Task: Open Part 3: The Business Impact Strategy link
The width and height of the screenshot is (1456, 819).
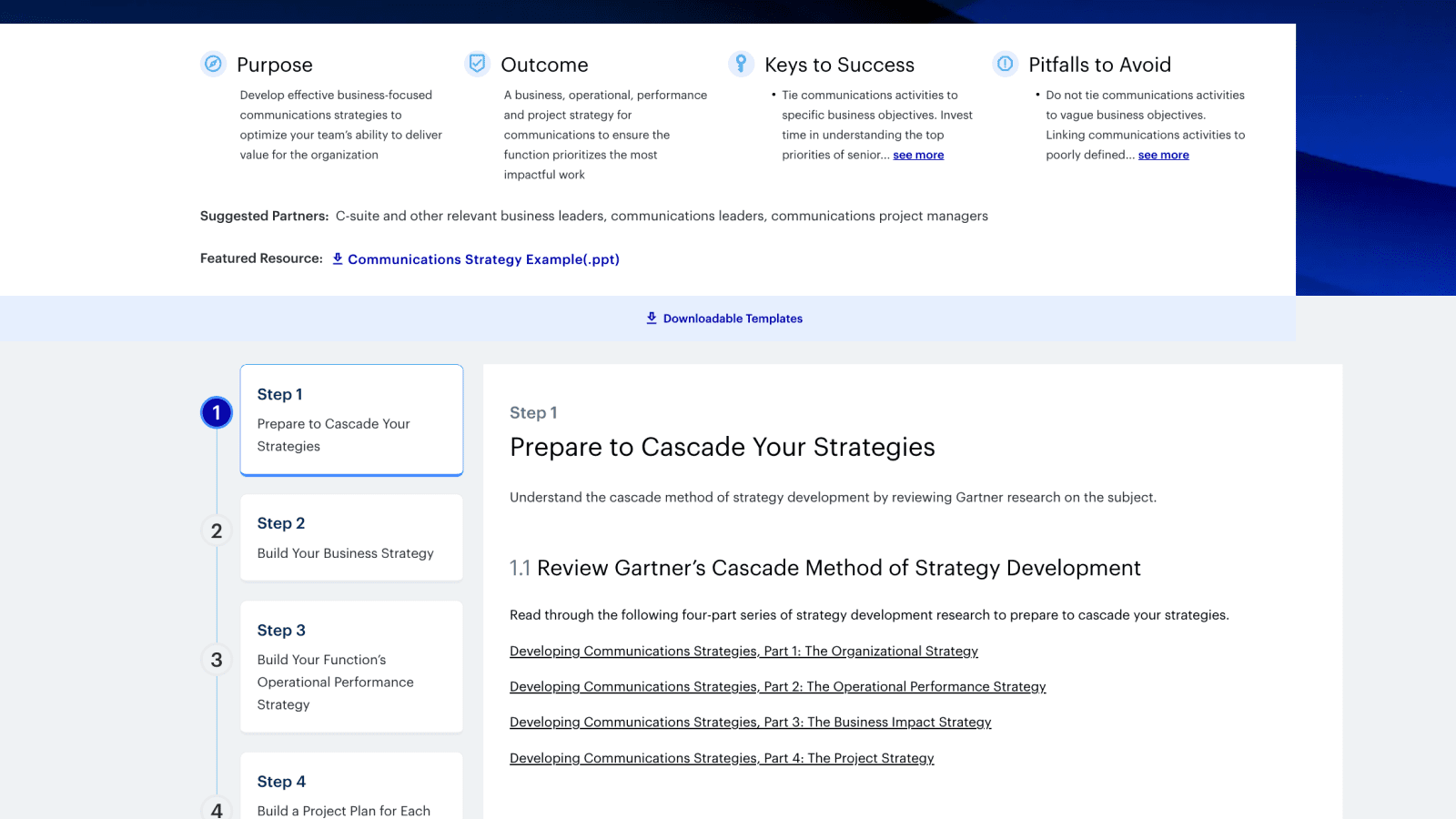Action: (750, 722)
